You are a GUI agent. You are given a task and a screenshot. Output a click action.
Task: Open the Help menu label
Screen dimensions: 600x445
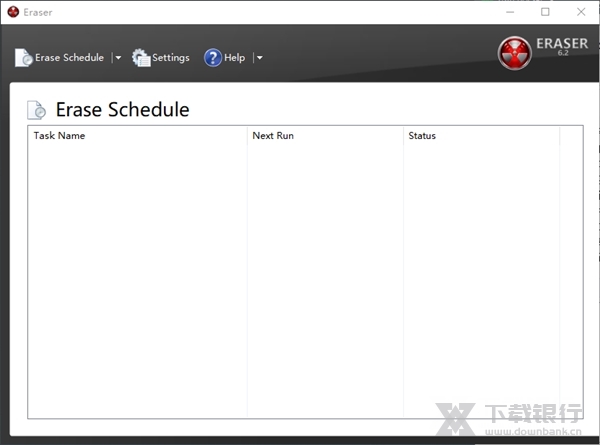(x=234, y=58)
